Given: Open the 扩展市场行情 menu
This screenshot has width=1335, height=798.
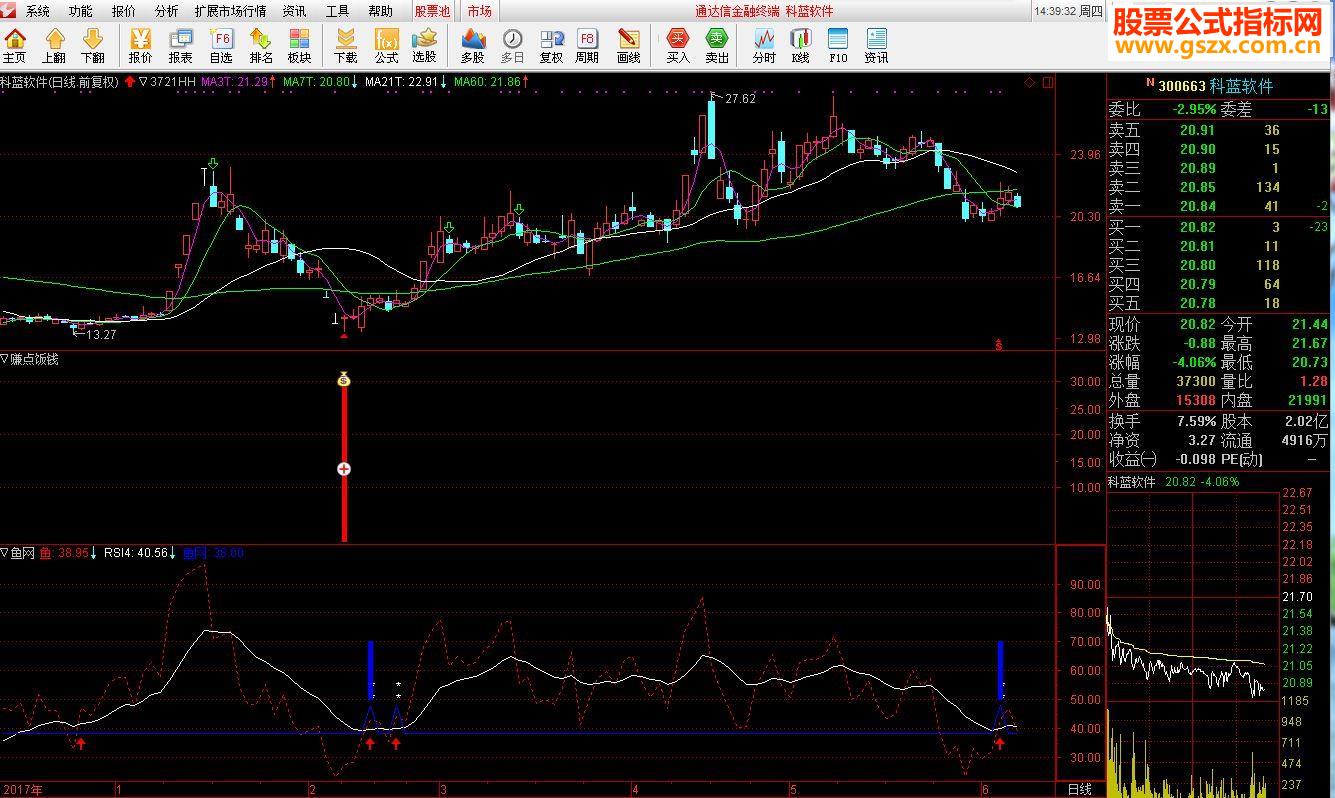Looking at the screenshot, I should click(230, 11).
